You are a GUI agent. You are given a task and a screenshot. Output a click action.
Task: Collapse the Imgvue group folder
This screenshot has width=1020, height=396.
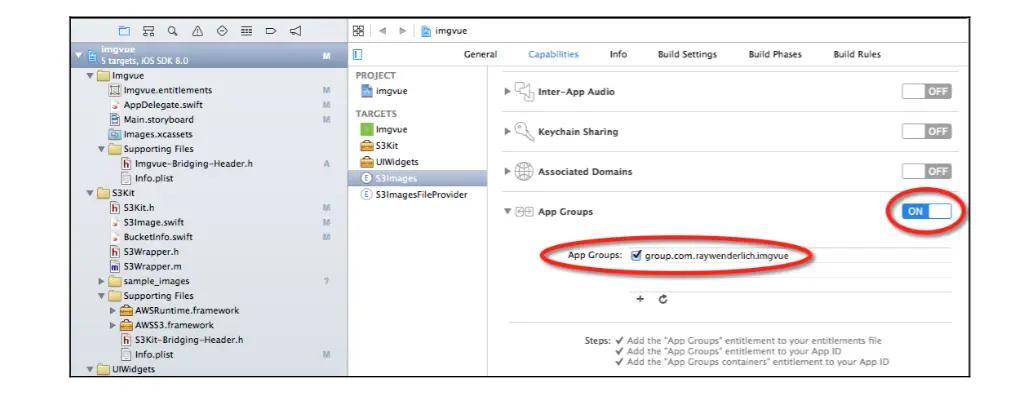(x=90, y=75)
